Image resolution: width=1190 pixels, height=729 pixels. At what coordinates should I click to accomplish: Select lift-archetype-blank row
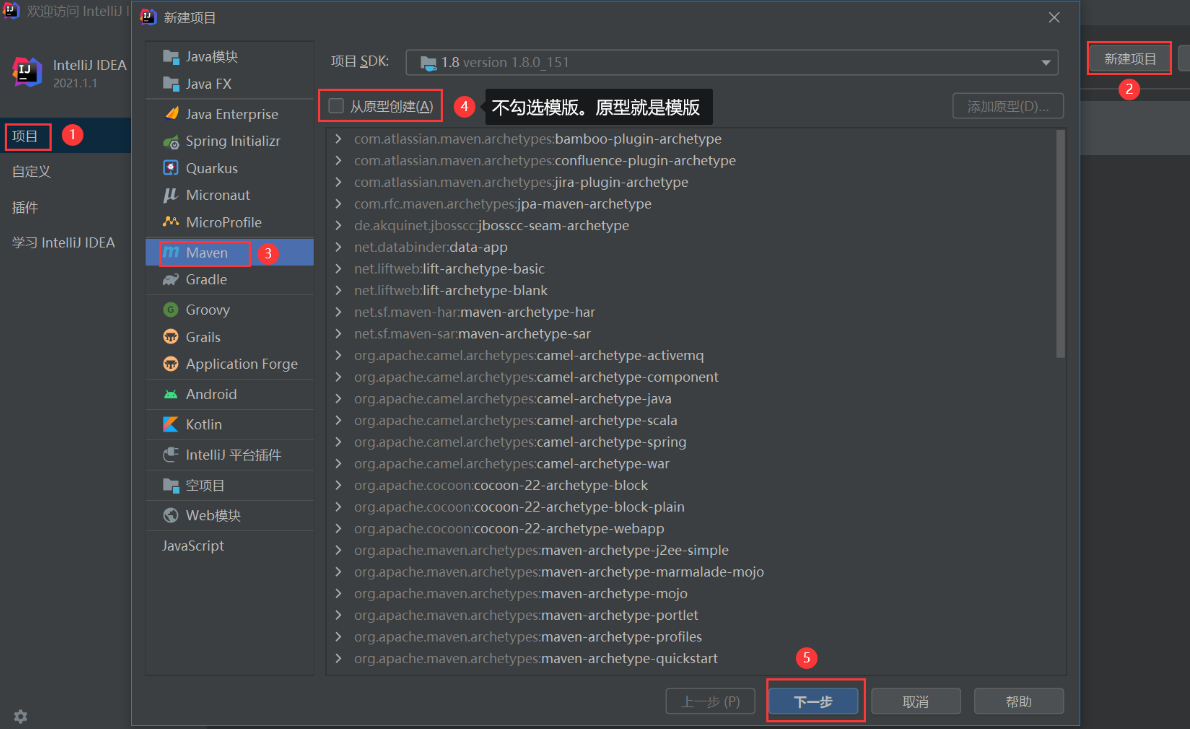(691, 291)
